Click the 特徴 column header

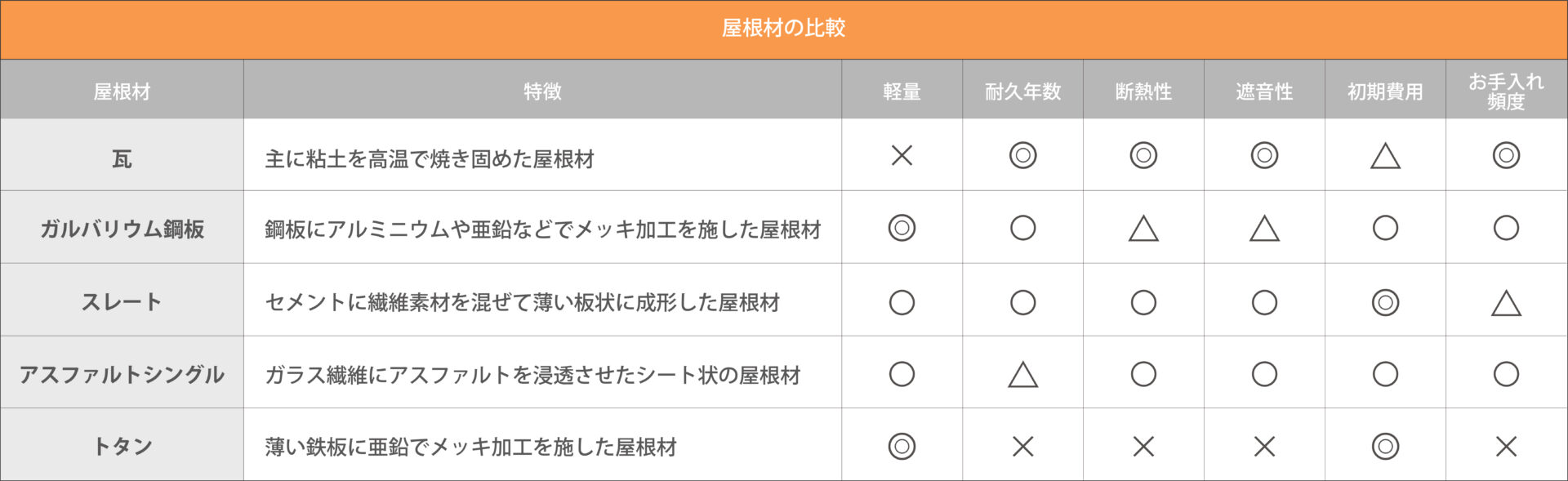click(542, 91)
